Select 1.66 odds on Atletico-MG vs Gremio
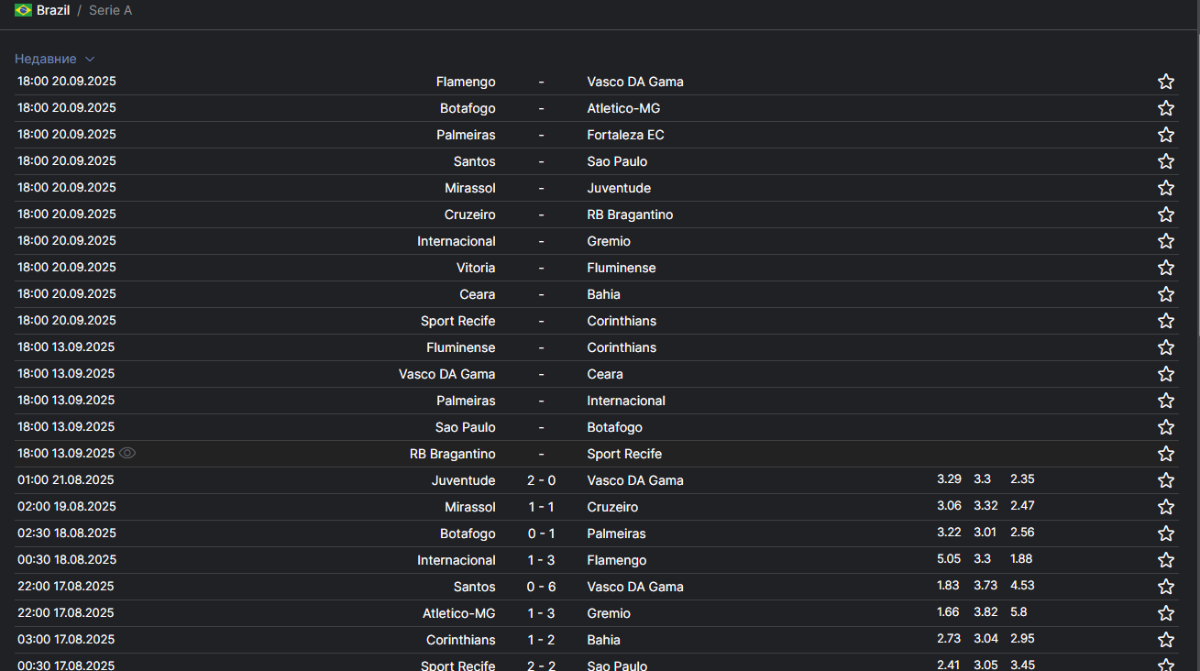The height and width of the screenshot is (671, 1200). [948, 612]
